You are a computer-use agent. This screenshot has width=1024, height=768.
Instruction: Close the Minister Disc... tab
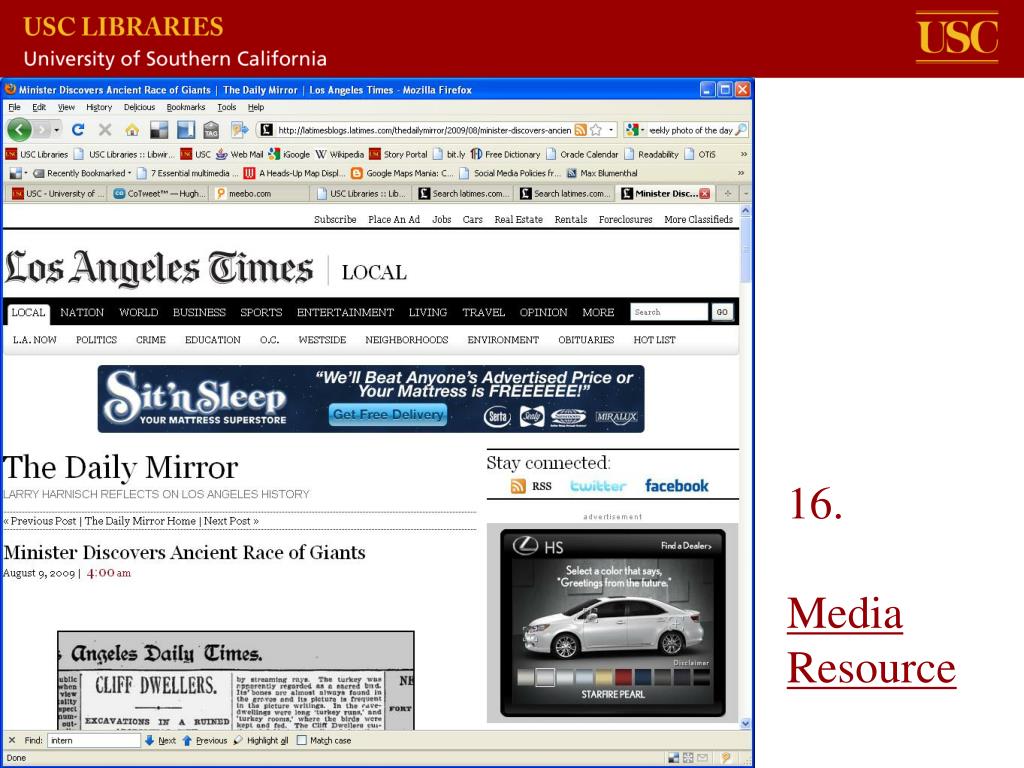tap(705, 193)
